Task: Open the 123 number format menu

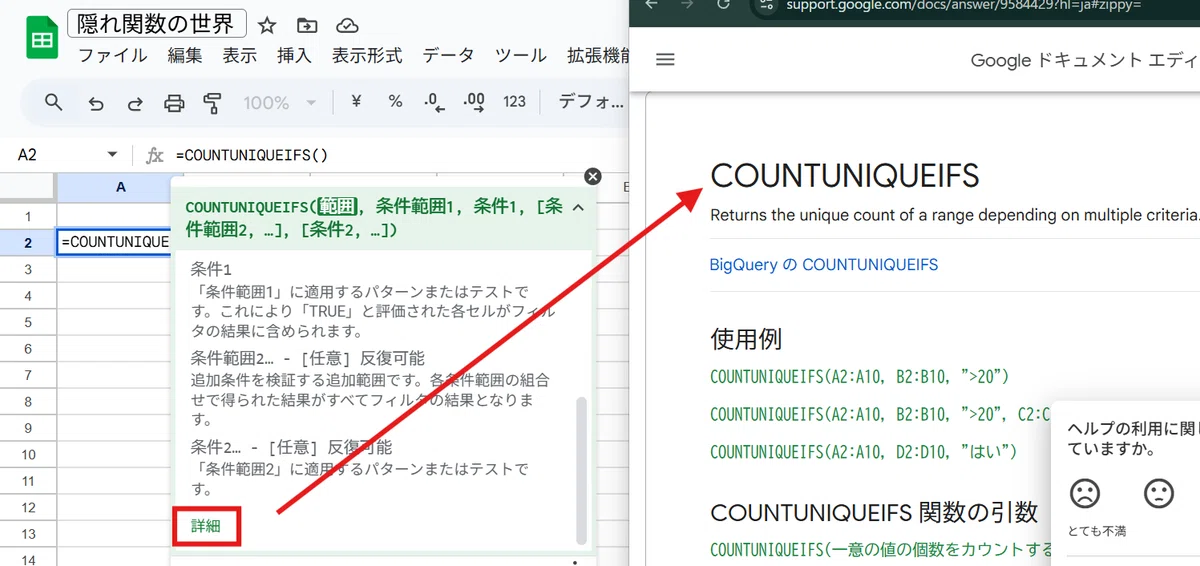Action: tap(514, 102)
